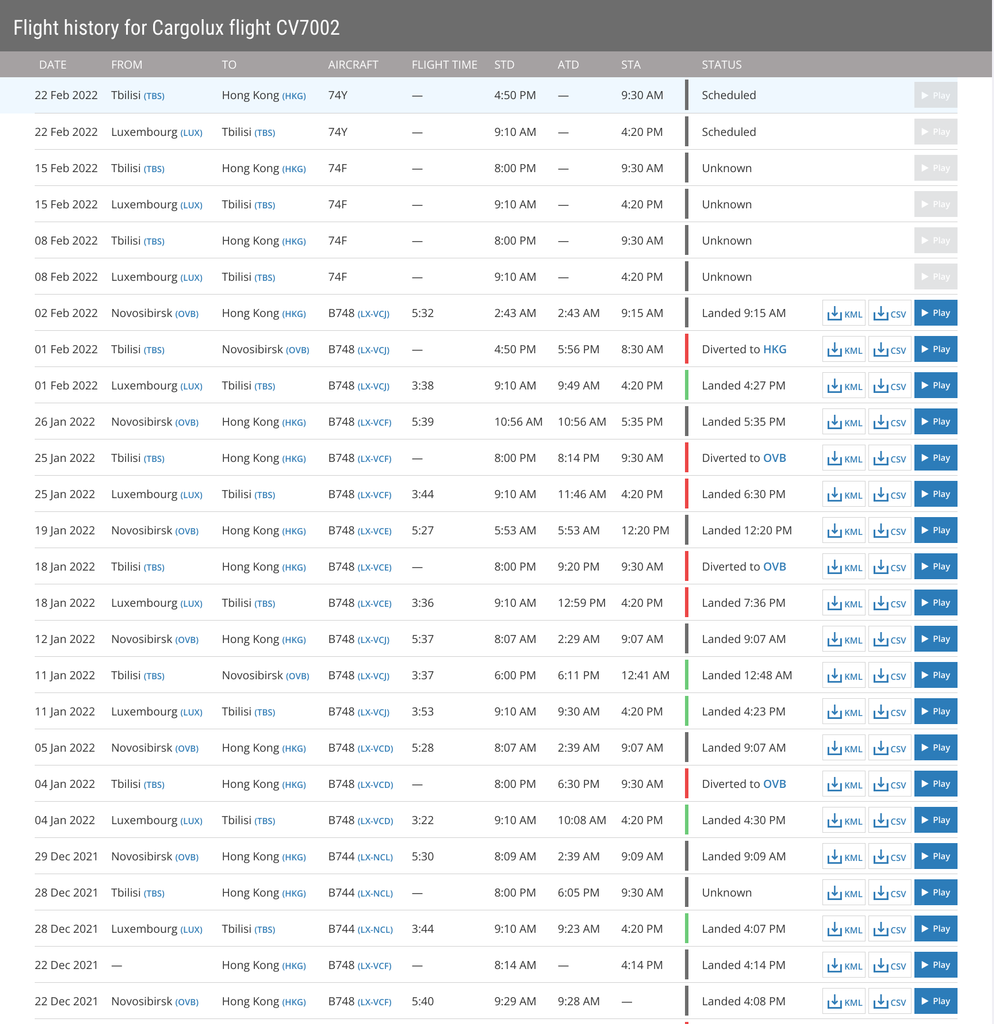Download KML for the 26 Jan 2022 flight
Image resolution: width=994 pixels, height=1024 pixels.
[x=844, y=422]
